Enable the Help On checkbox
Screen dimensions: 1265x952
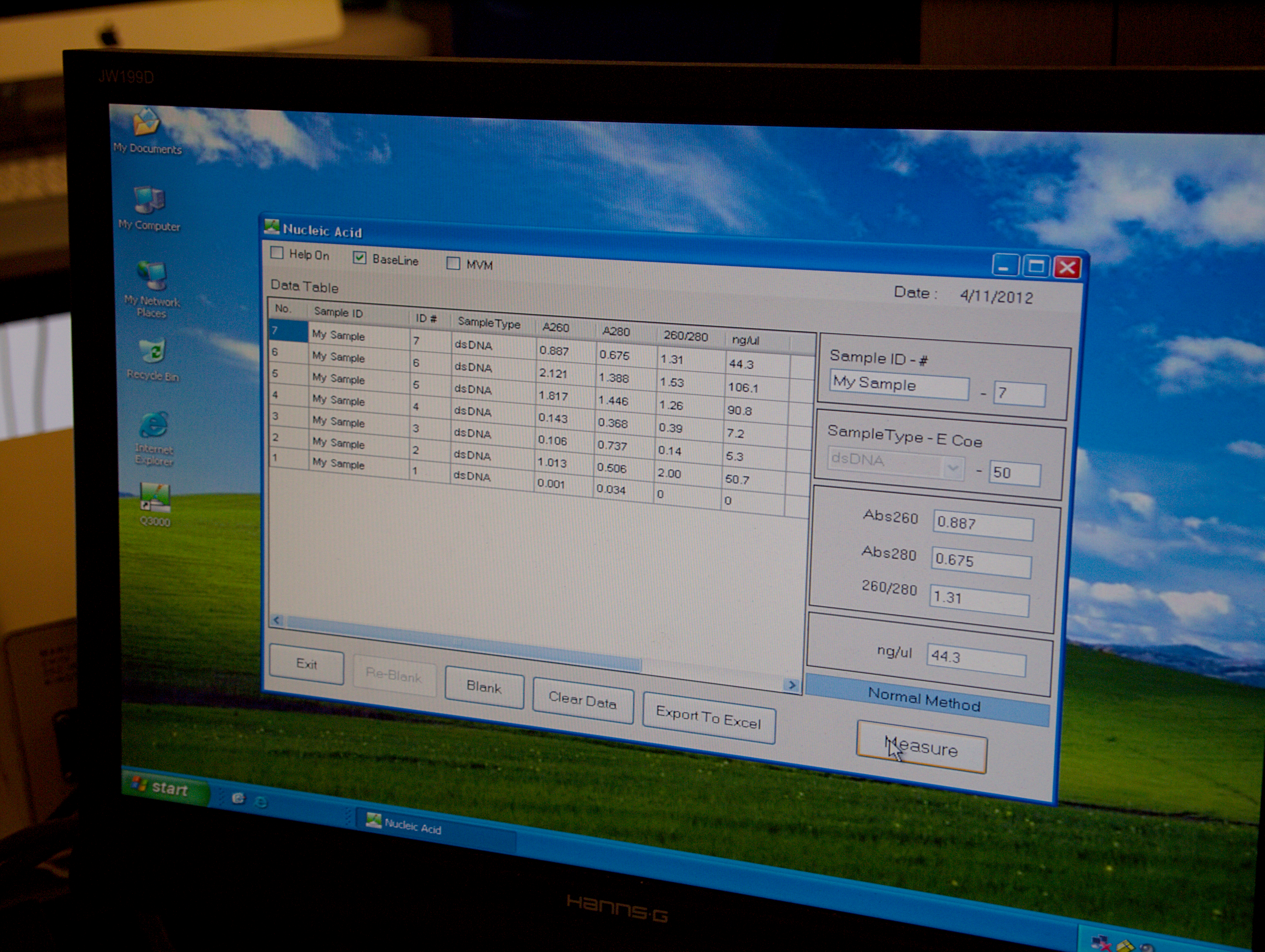tap(277, 253)
